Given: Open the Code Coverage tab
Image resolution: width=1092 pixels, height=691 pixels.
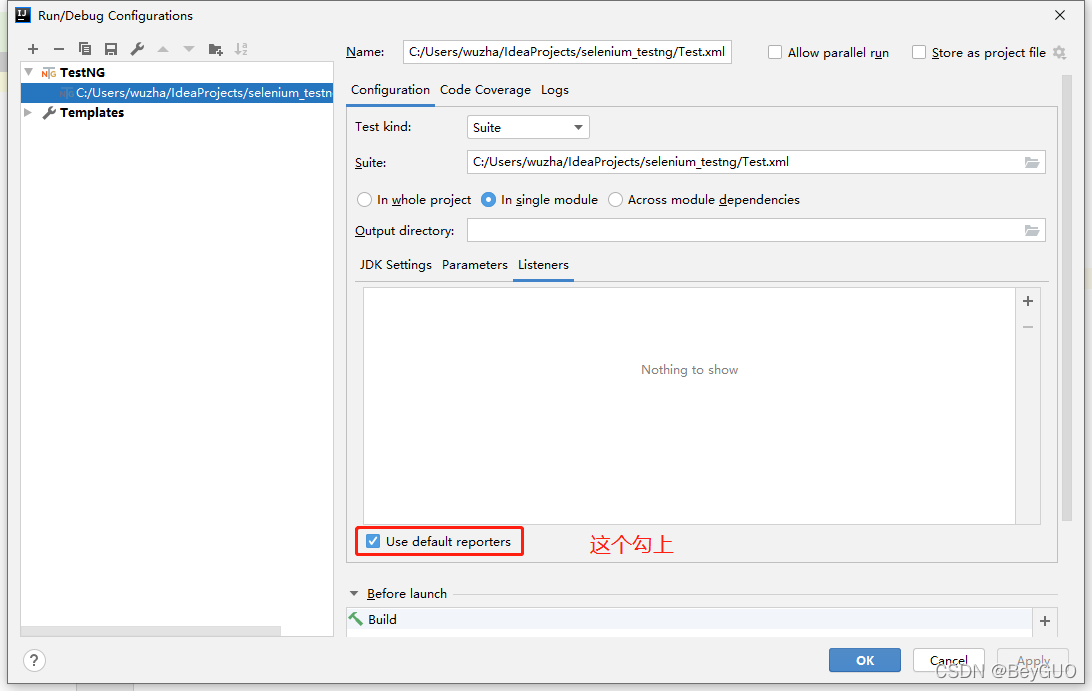Looking at the screenshot, I should pyautogui.click(x=485, y=90).
